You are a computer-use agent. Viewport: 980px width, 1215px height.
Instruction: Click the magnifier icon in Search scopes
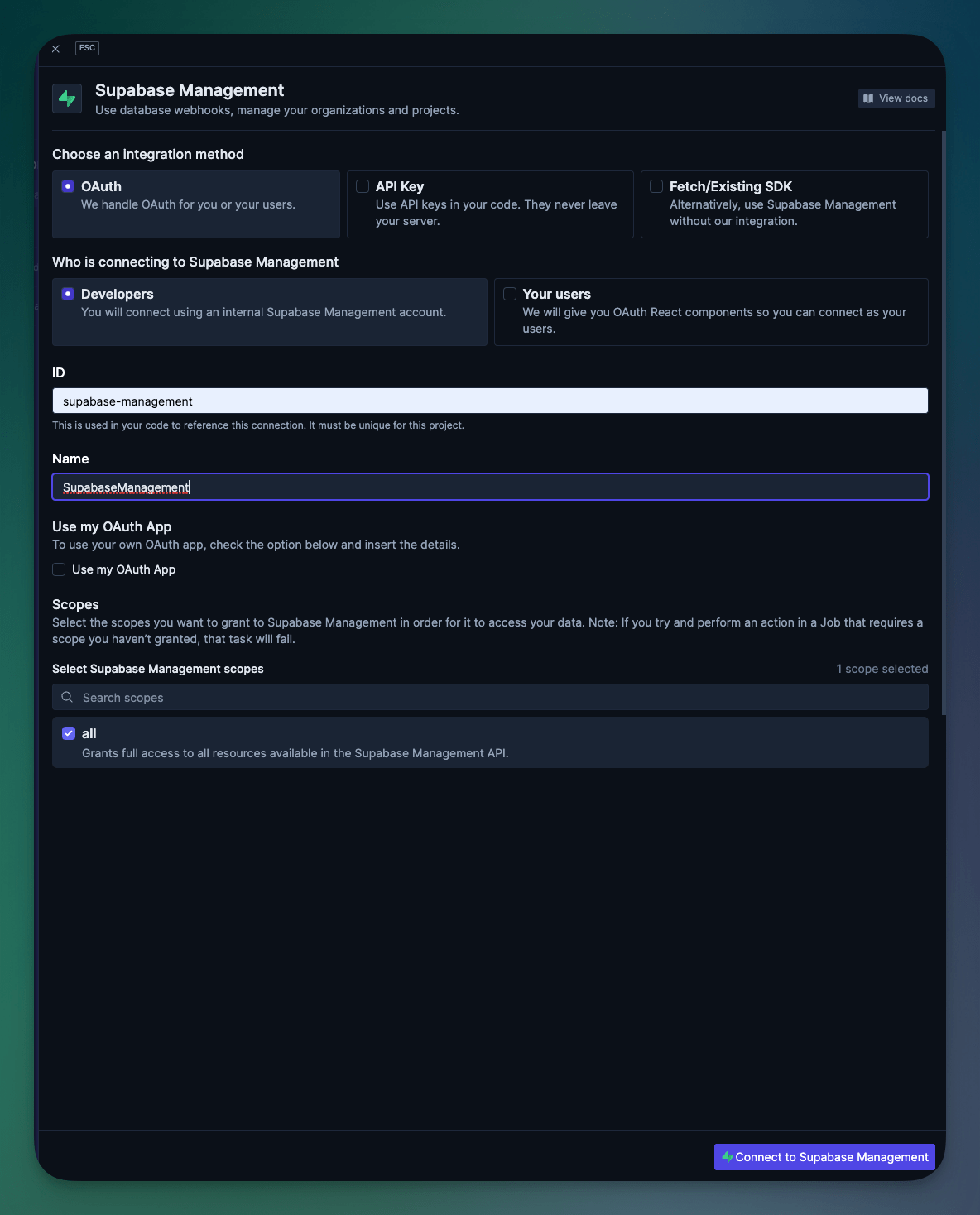pos(67,697)
